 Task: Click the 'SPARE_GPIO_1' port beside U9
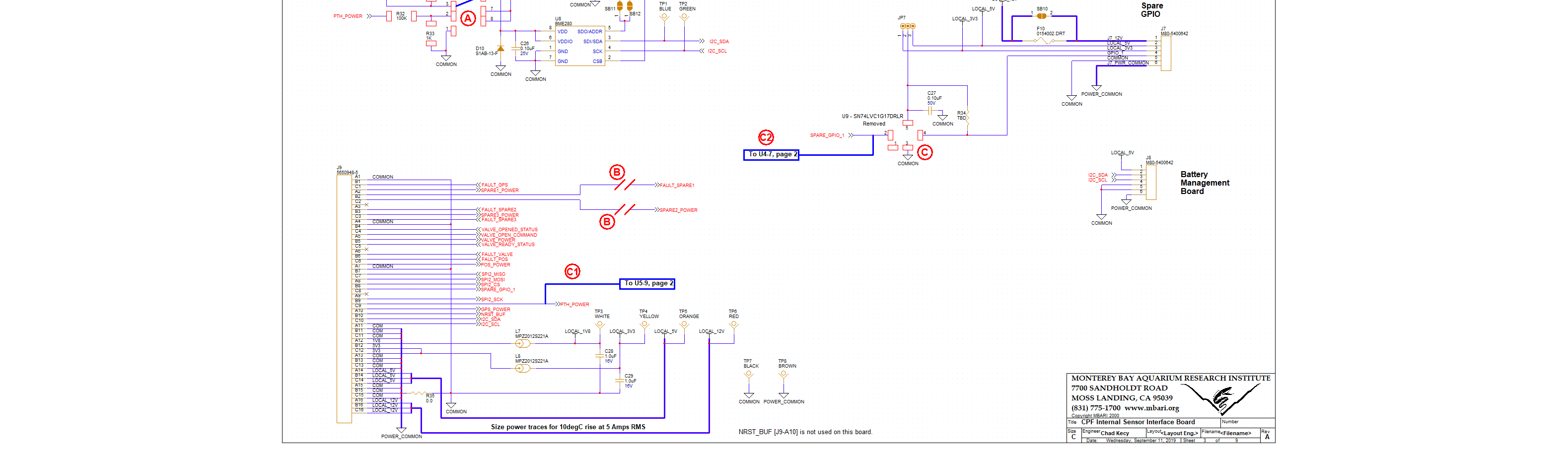[x=827, y=135]
